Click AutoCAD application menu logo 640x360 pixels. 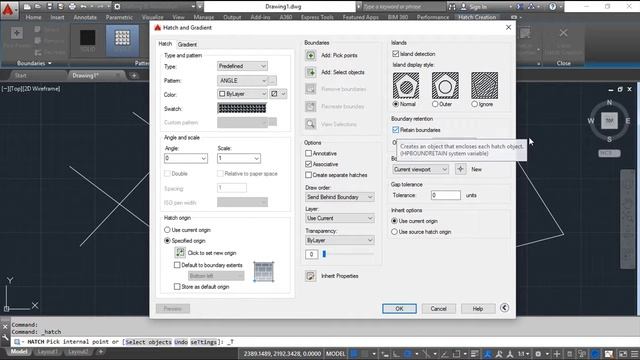point(8,9)
